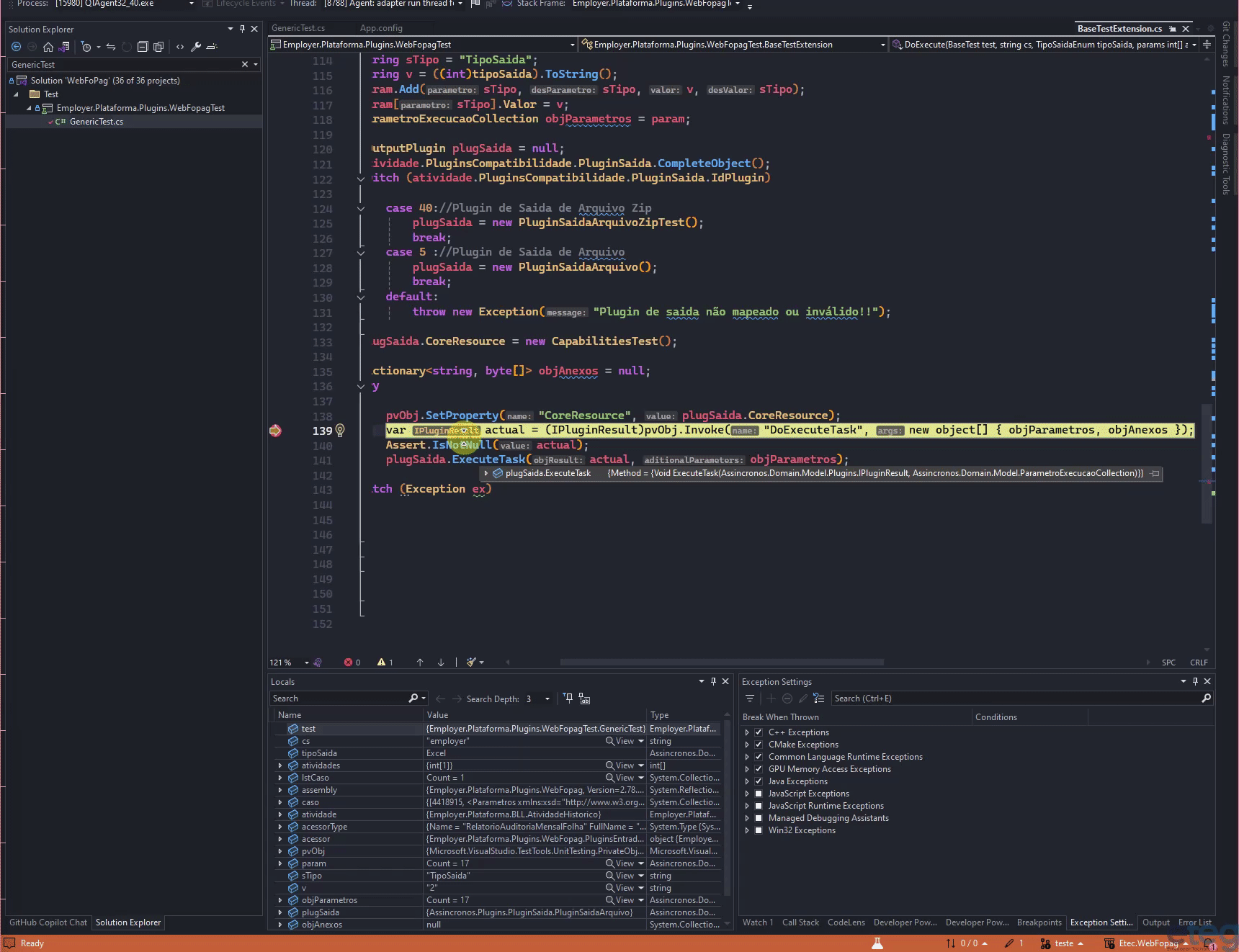Pin the datatip for plugSaida.ExecuteTask
Image resolution: width=1239 pixels, height=952 pixels.
(x=1155, y=473)
